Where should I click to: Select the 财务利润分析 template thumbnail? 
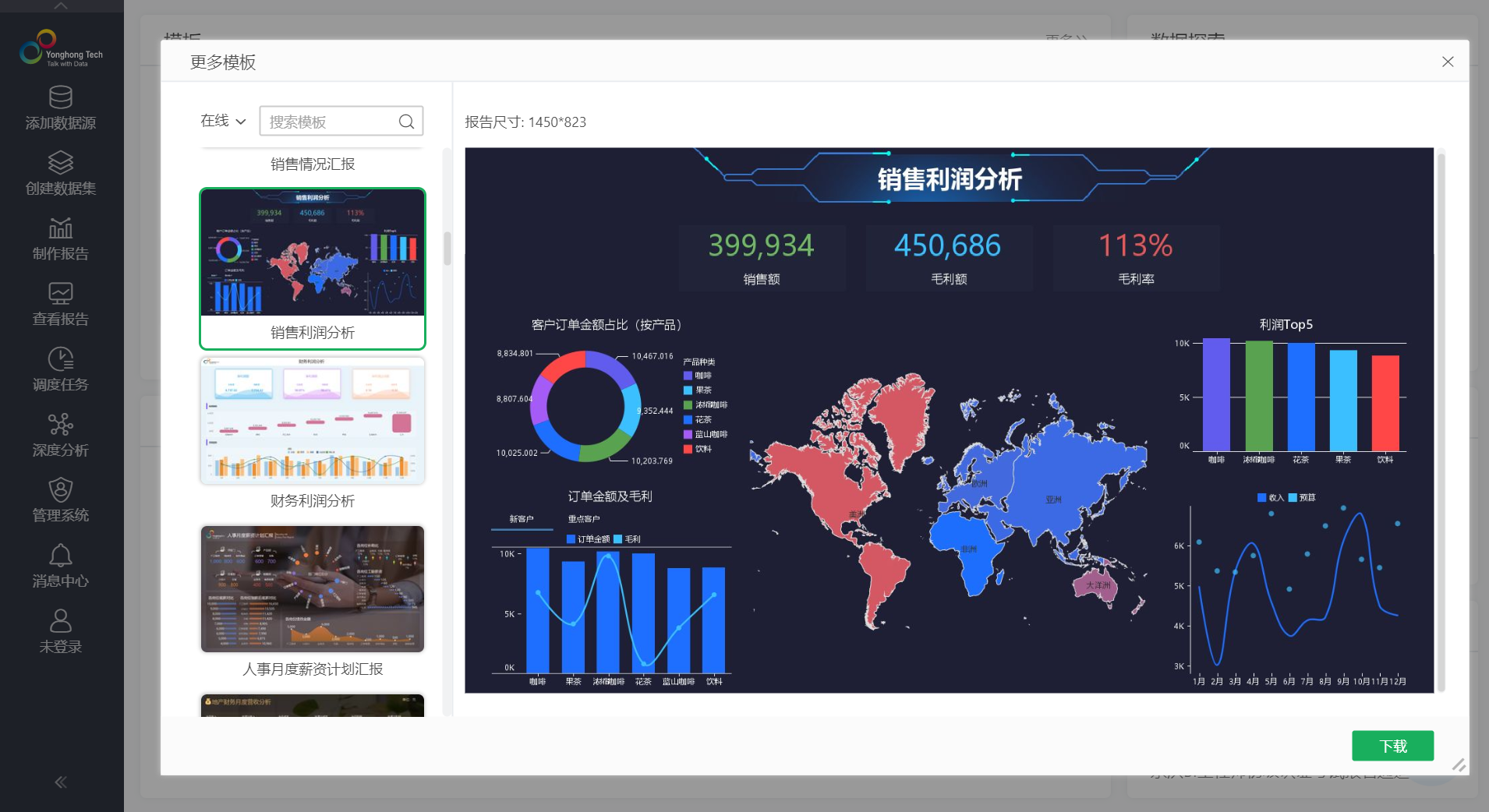pyautogui.click(x=313, y=422)
